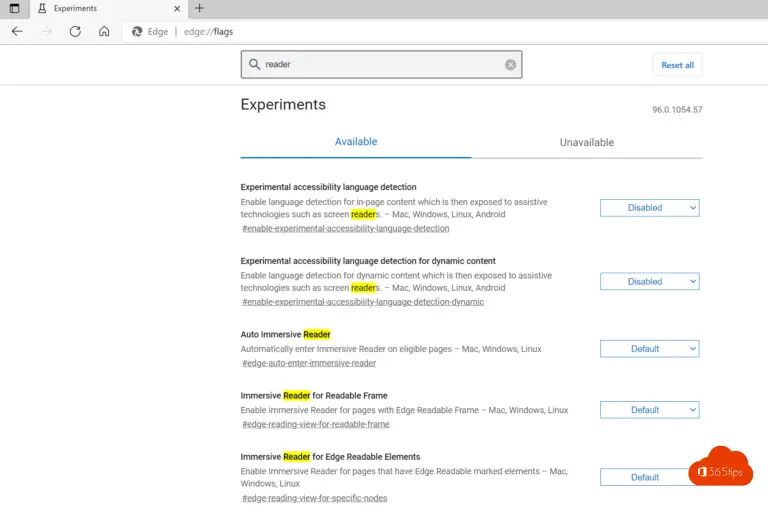This screenshot has width=768, height=513.
Task: Go back with the back arrow
Action: tap(17, 32)
